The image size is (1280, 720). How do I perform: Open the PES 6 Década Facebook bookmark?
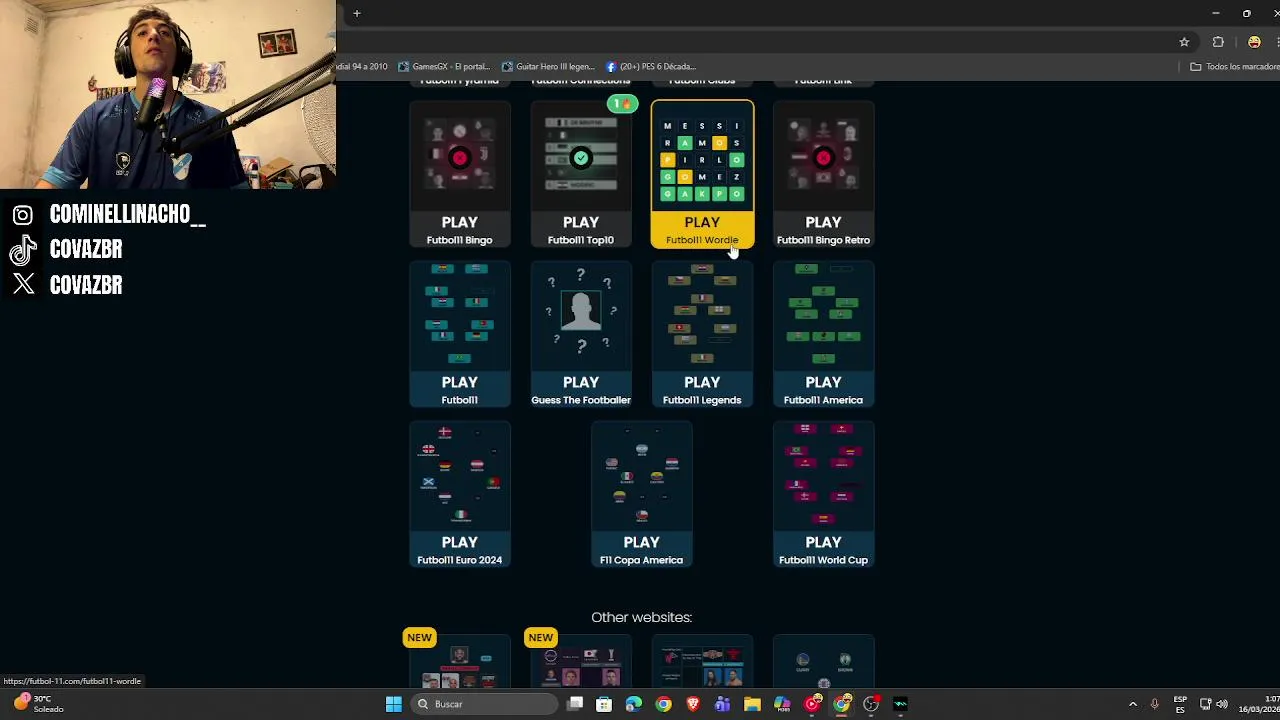coord(651,66)
